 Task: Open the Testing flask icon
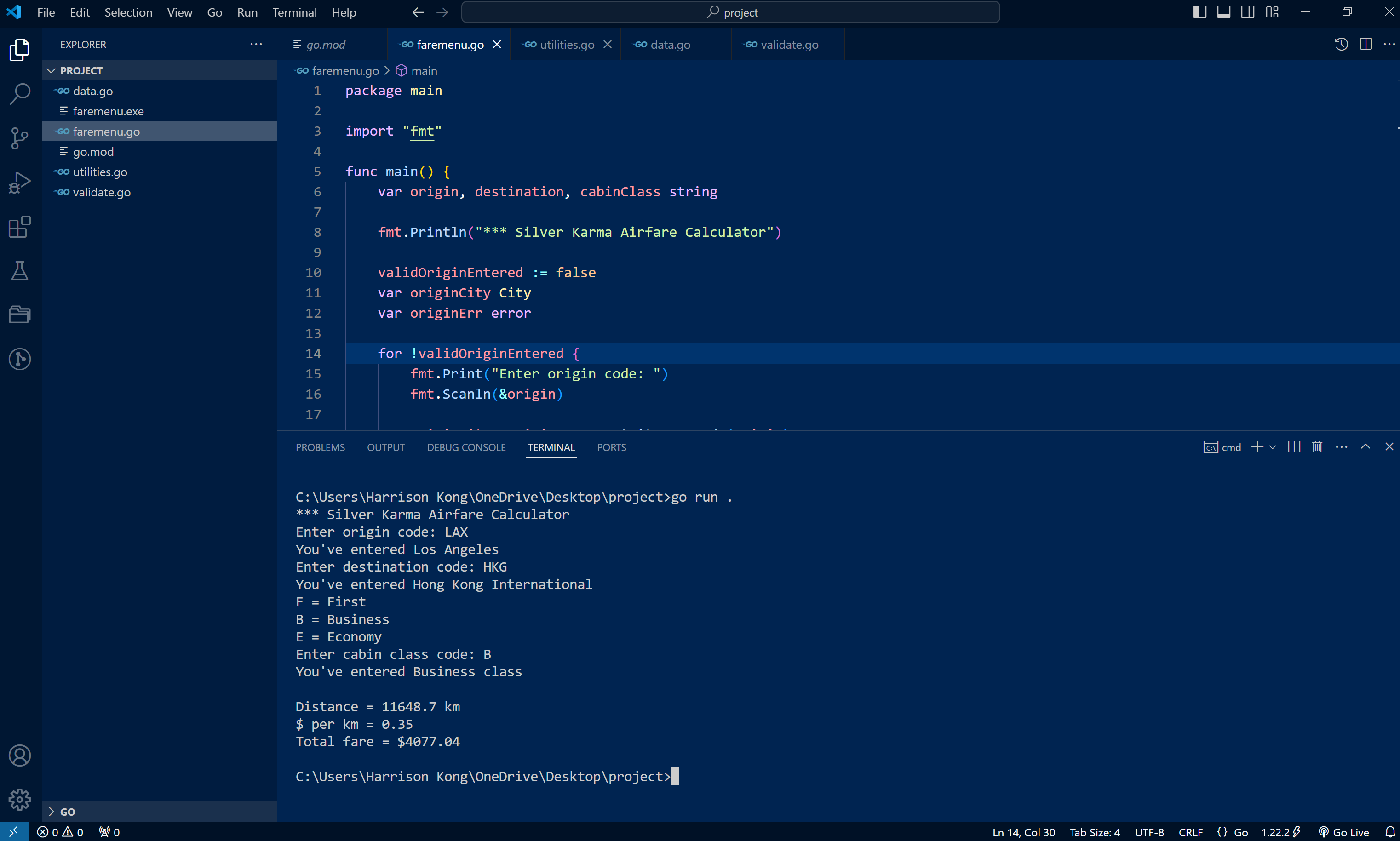click(x=20, y=271)
